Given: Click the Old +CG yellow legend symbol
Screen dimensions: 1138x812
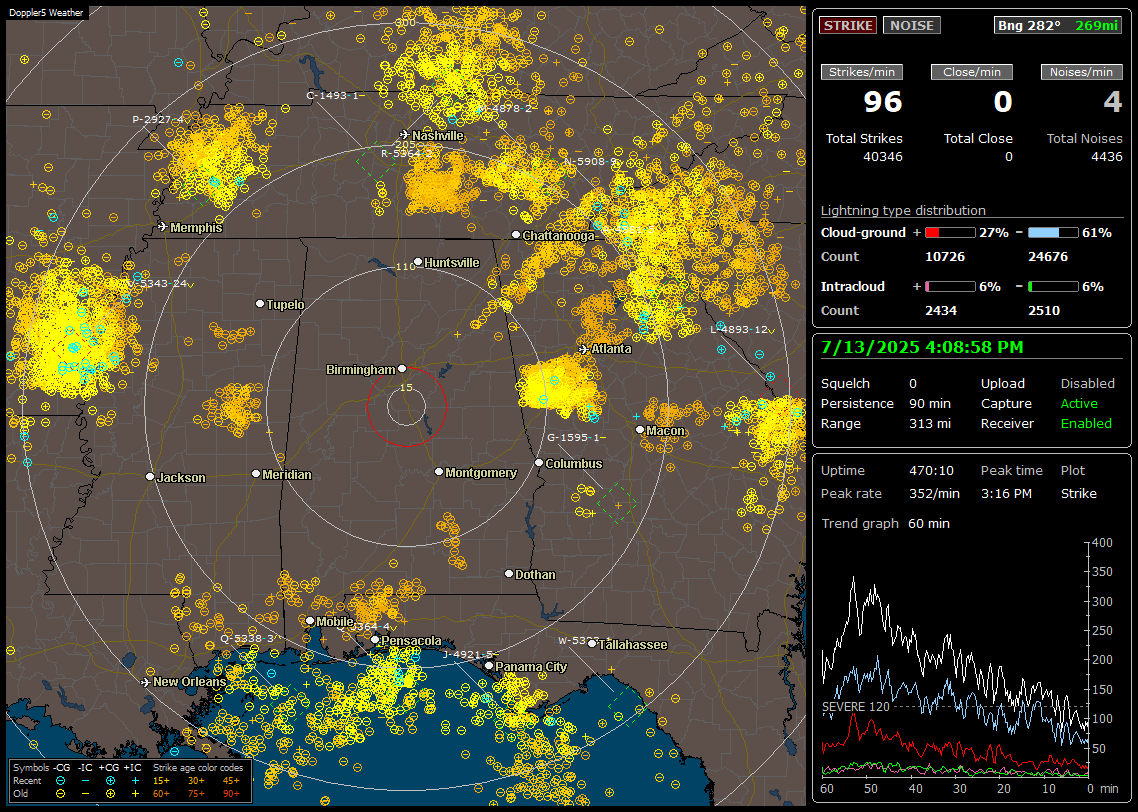Looking at the screenshot, I should 110,794.
